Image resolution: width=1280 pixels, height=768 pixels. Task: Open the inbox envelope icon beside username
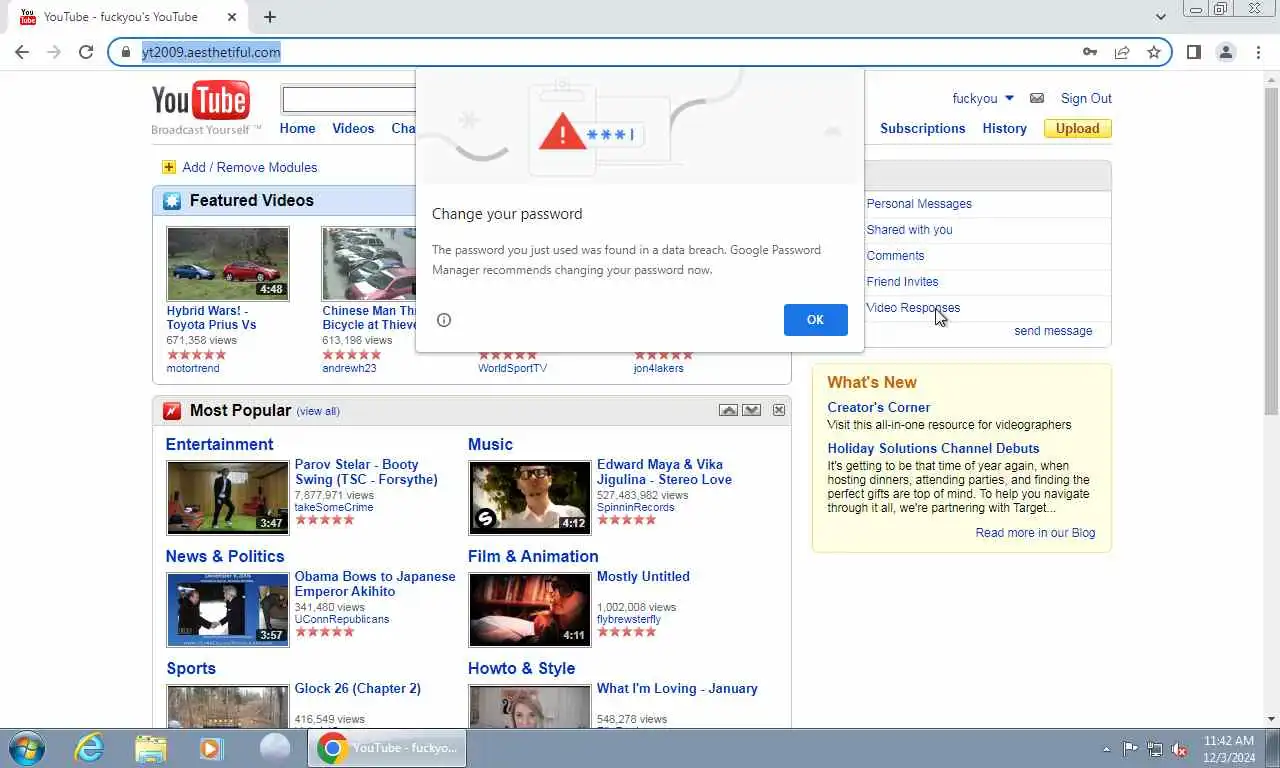coord(1037,98)
